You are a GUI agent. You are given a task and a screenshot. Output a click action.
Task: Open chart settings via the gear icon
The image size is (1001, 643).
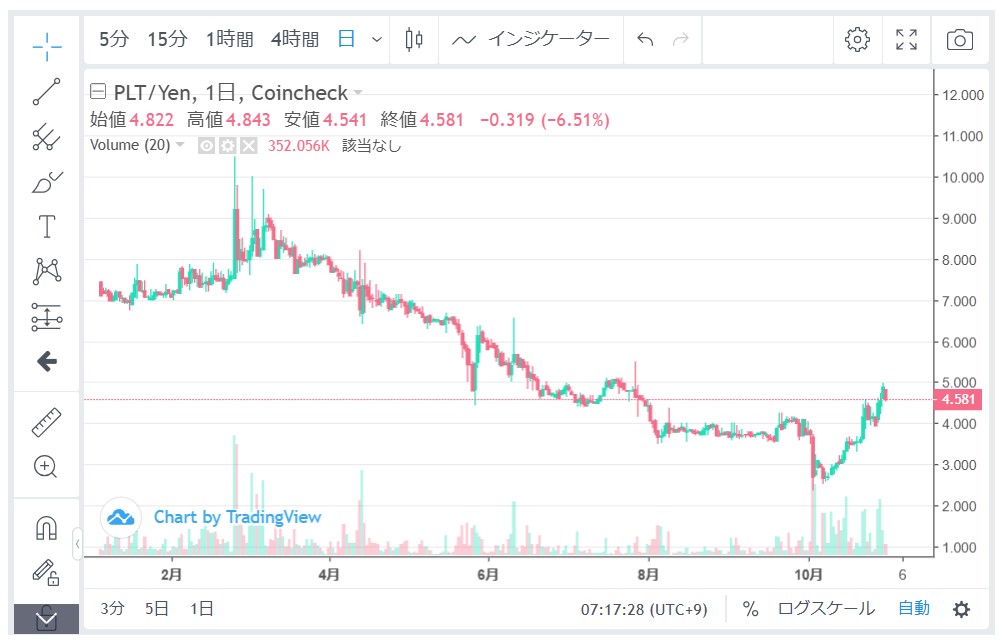(x=856, y=40)
